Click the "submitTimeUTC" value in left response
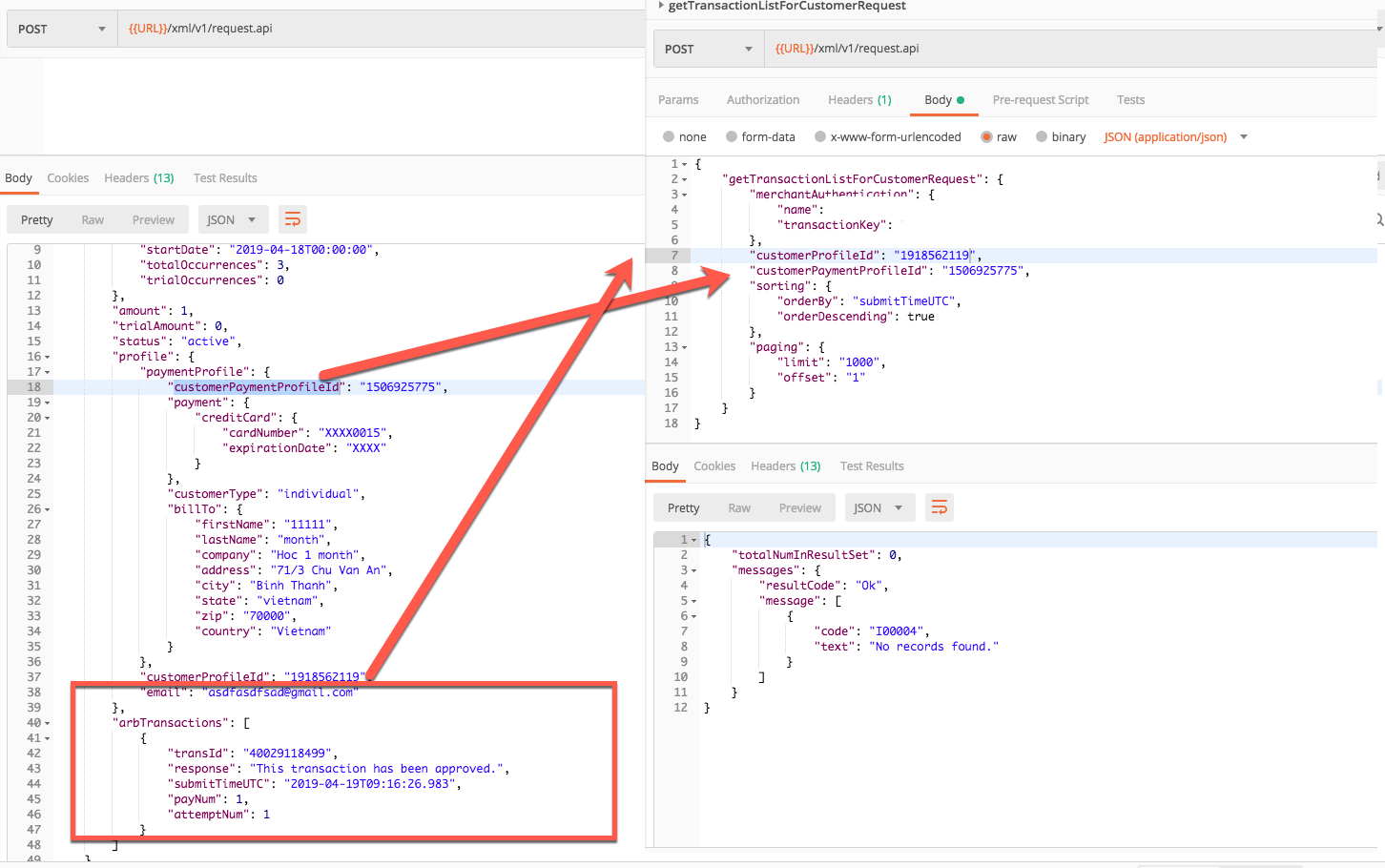Screen dimensions: 1385x868 point(368,784)
